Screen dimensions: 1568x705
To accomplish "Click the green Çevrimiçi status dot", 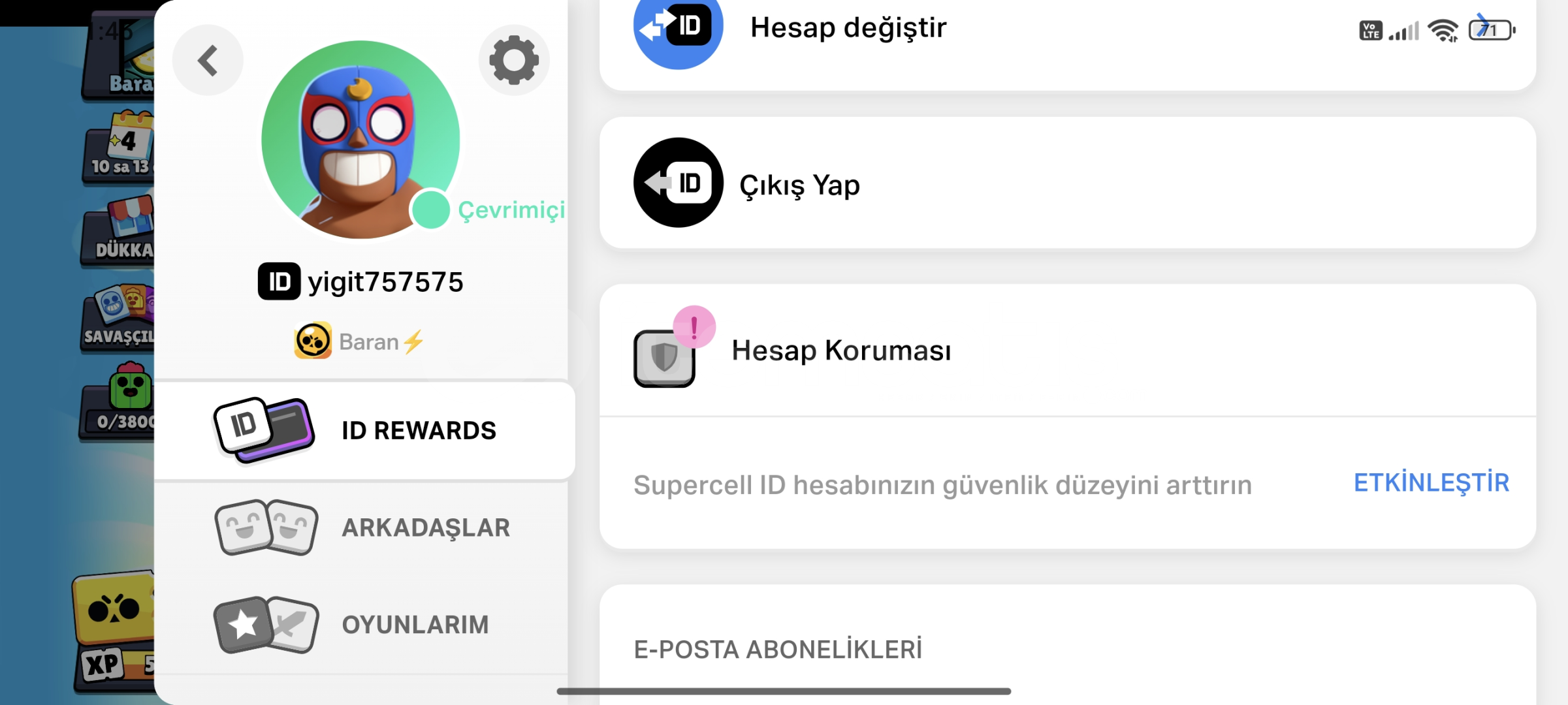I will (430, 210).
